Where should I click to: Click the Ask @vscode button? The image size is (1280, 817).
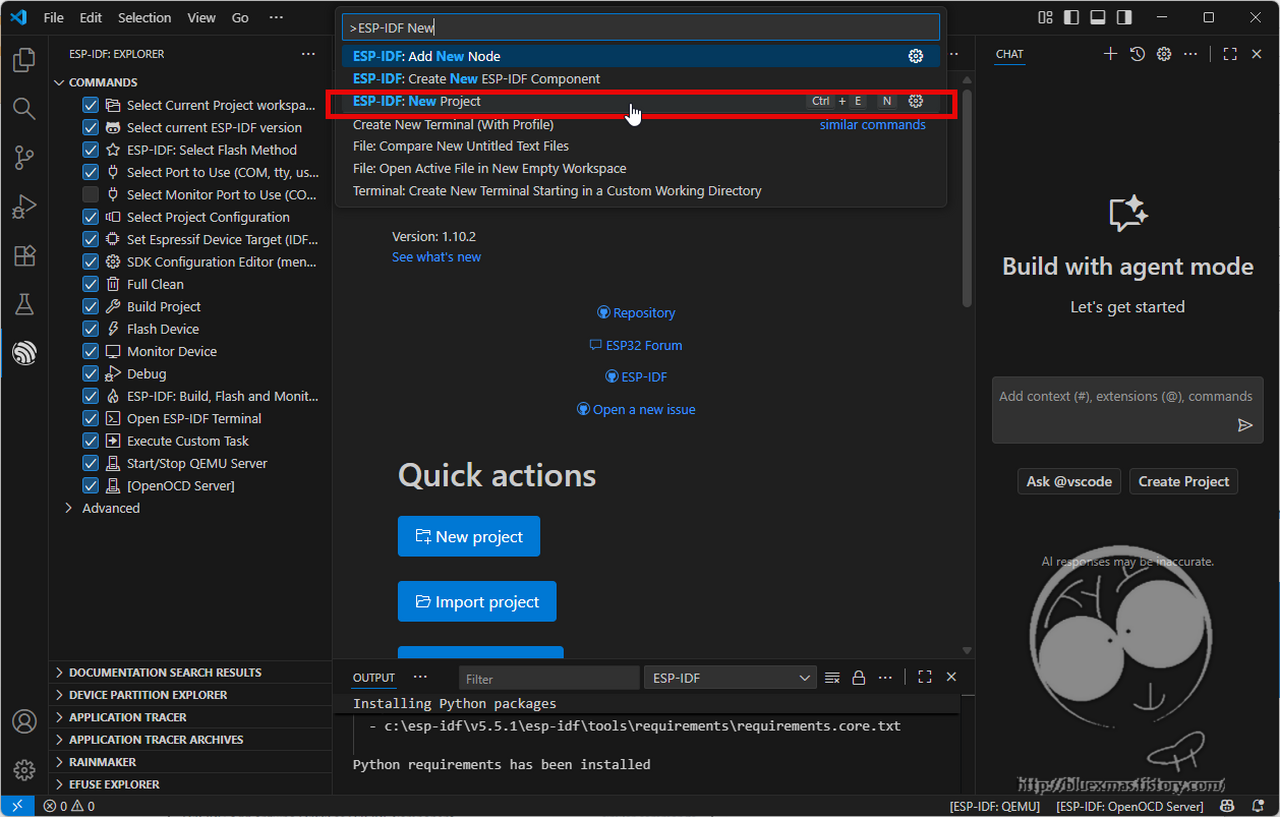click(1069, 481)
